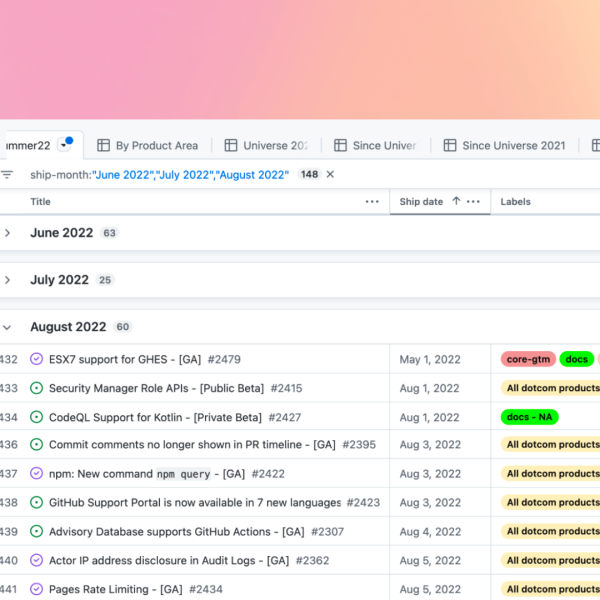Click status icon for ESX7 support for GHES
This screenshot has width=600, height=600.
click(36, 359)
